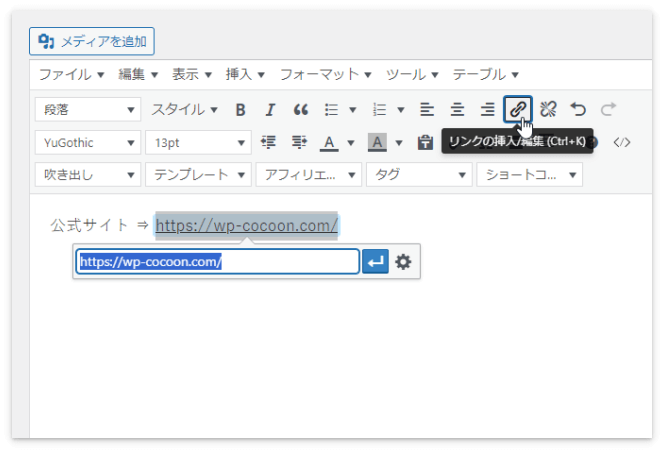Align text left
The image size is (664, 451).
(x=427, y=110)
